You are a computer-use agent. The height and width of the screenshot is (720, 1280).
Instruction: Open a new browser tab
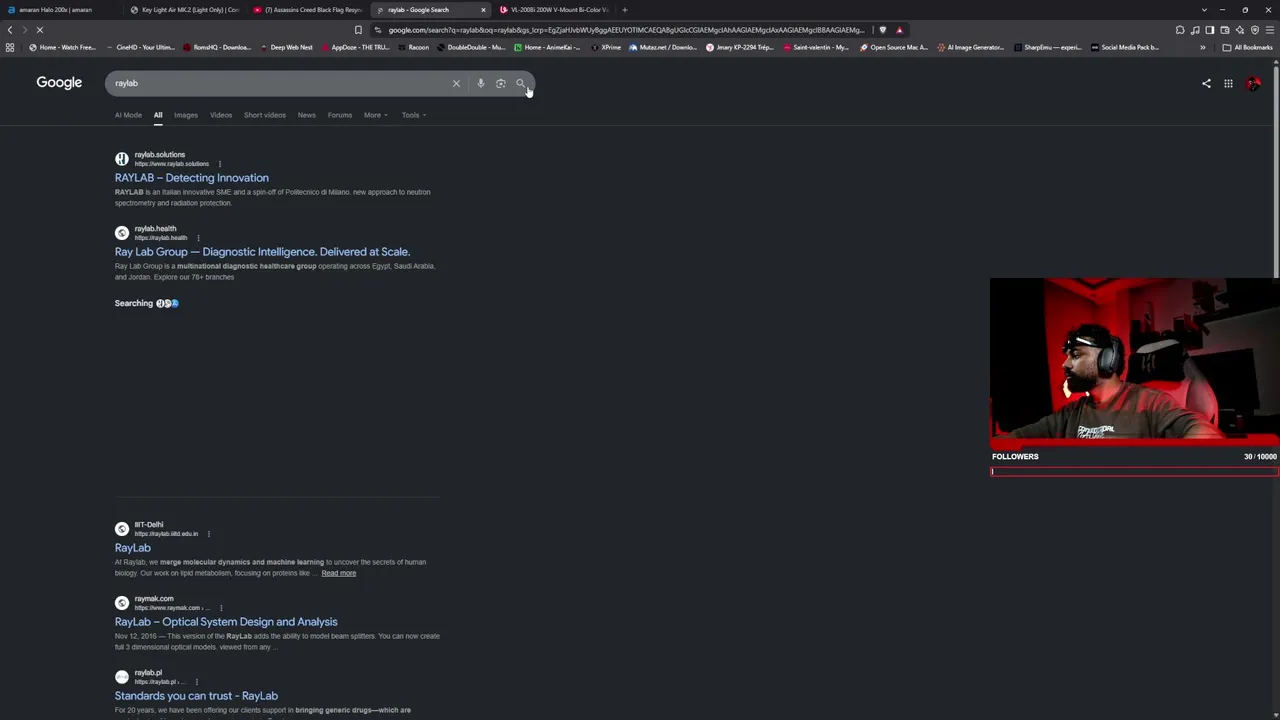tap(624, 10)
